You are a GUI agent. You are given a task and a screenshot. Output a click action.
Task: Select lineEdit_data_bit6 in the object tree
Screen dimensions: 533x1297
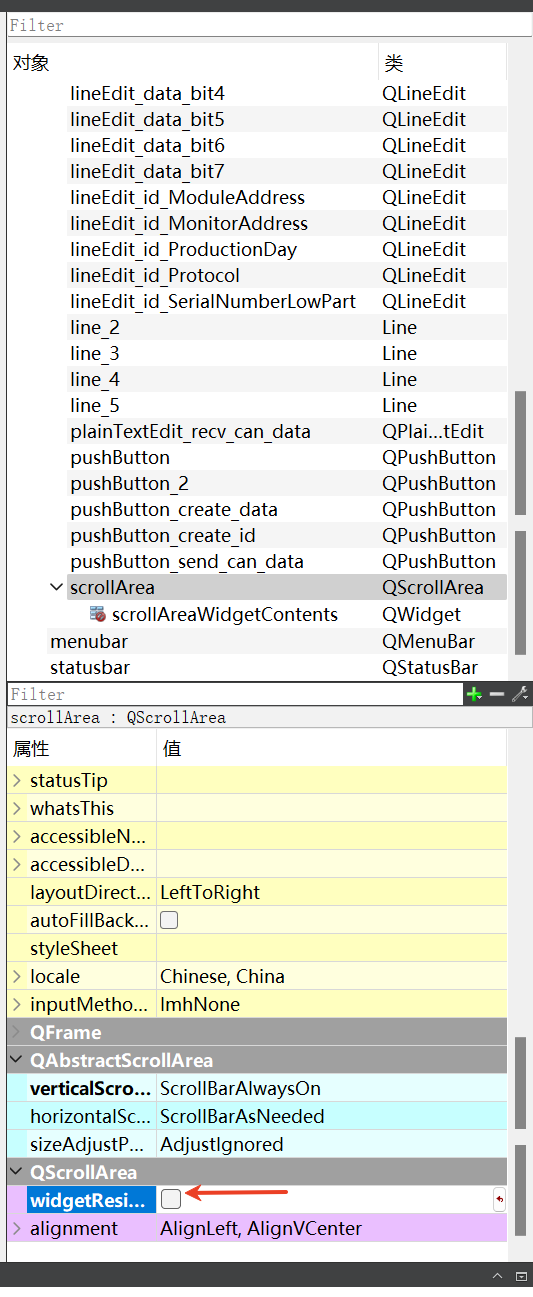coord(147,146)
